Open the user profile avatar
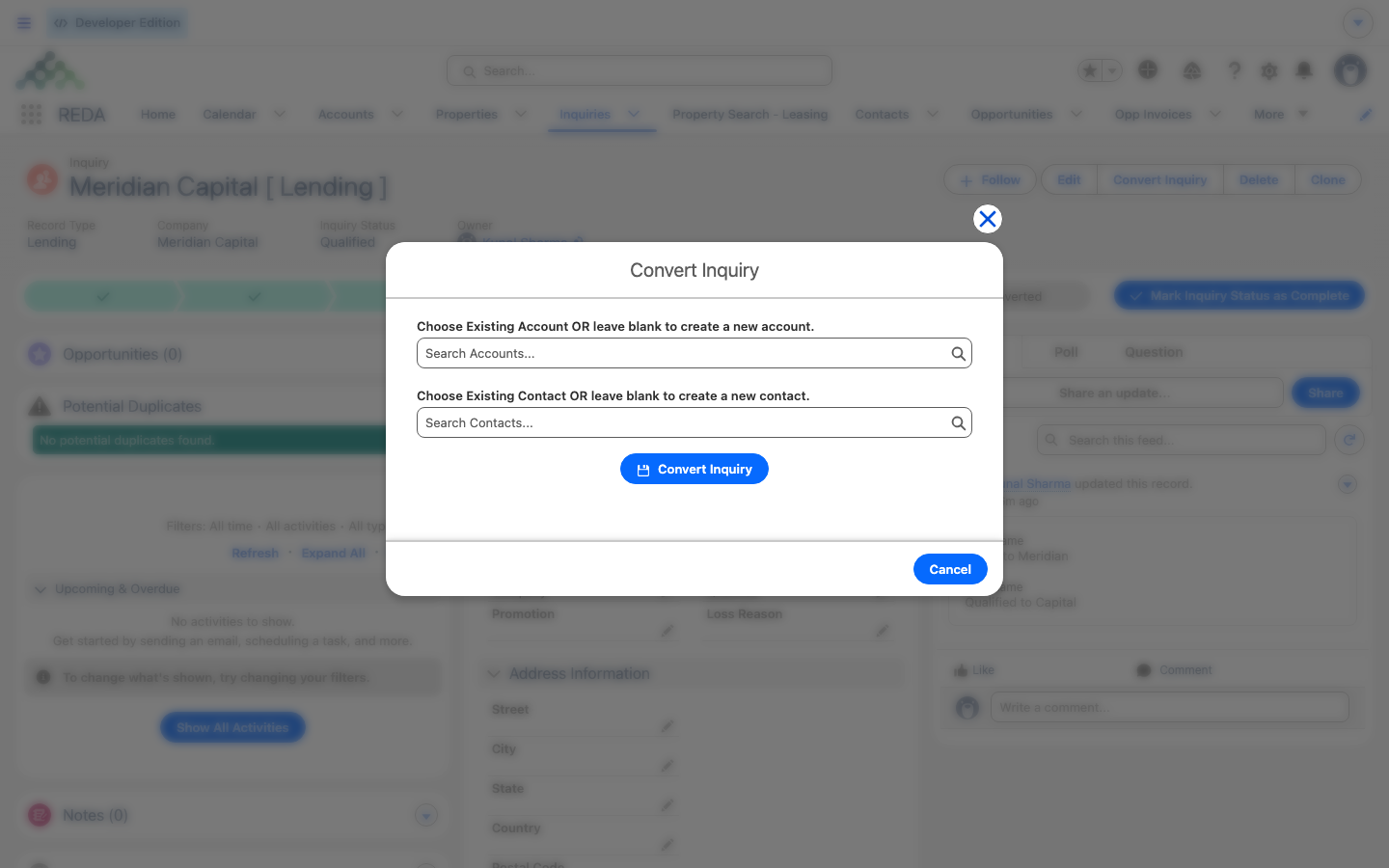The width and height of the screenshot is (1389, 868). point(1350,70)
